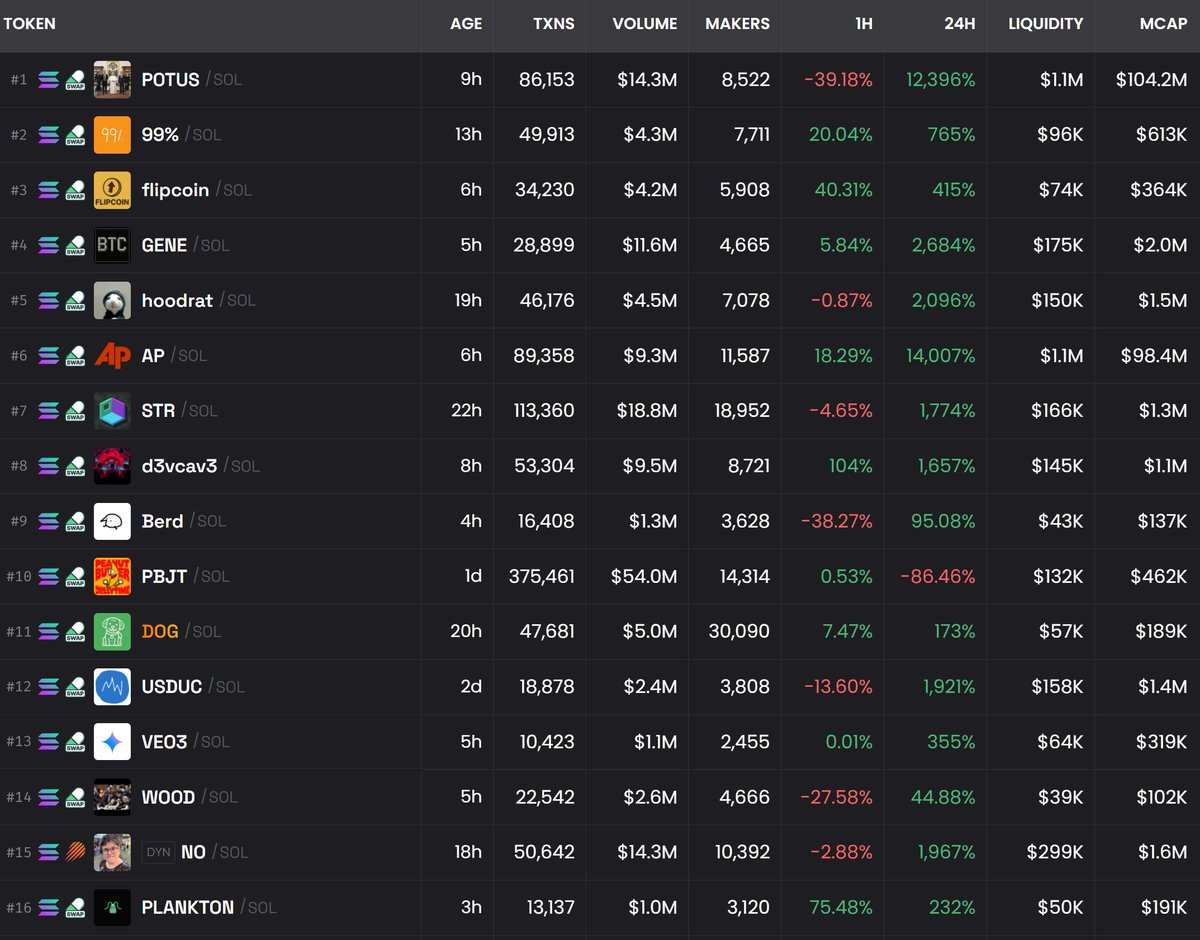Click the Solana chain icon in GENE row
Screen dimensions: 1200x940
point(48,245)
